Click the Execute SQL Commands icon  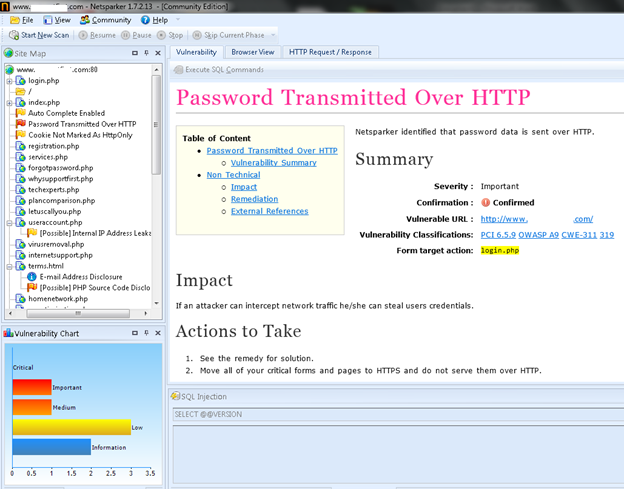point(180,70)
